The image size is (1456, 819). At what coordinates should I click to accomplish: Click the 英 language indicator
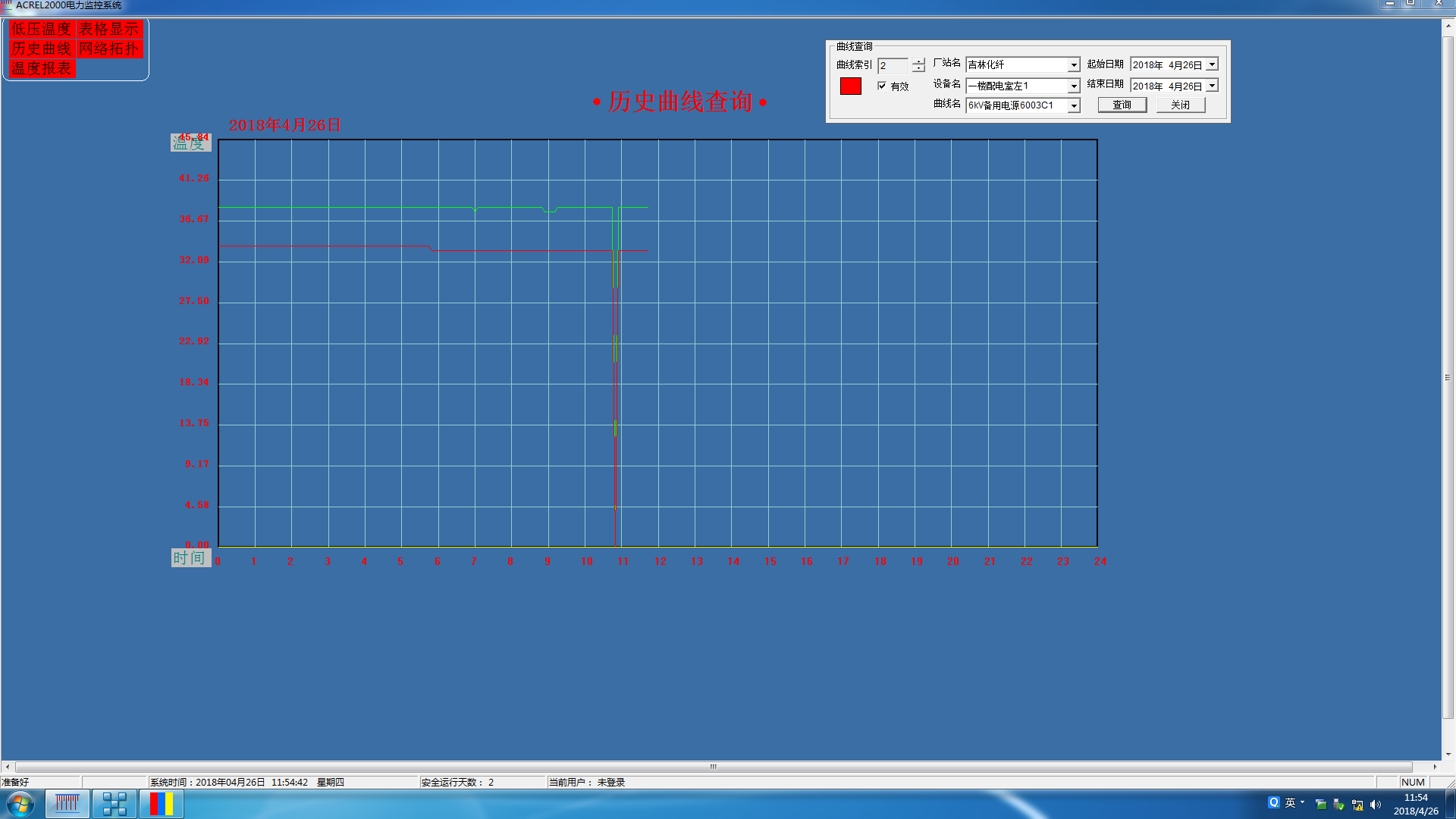(1290, 802)
